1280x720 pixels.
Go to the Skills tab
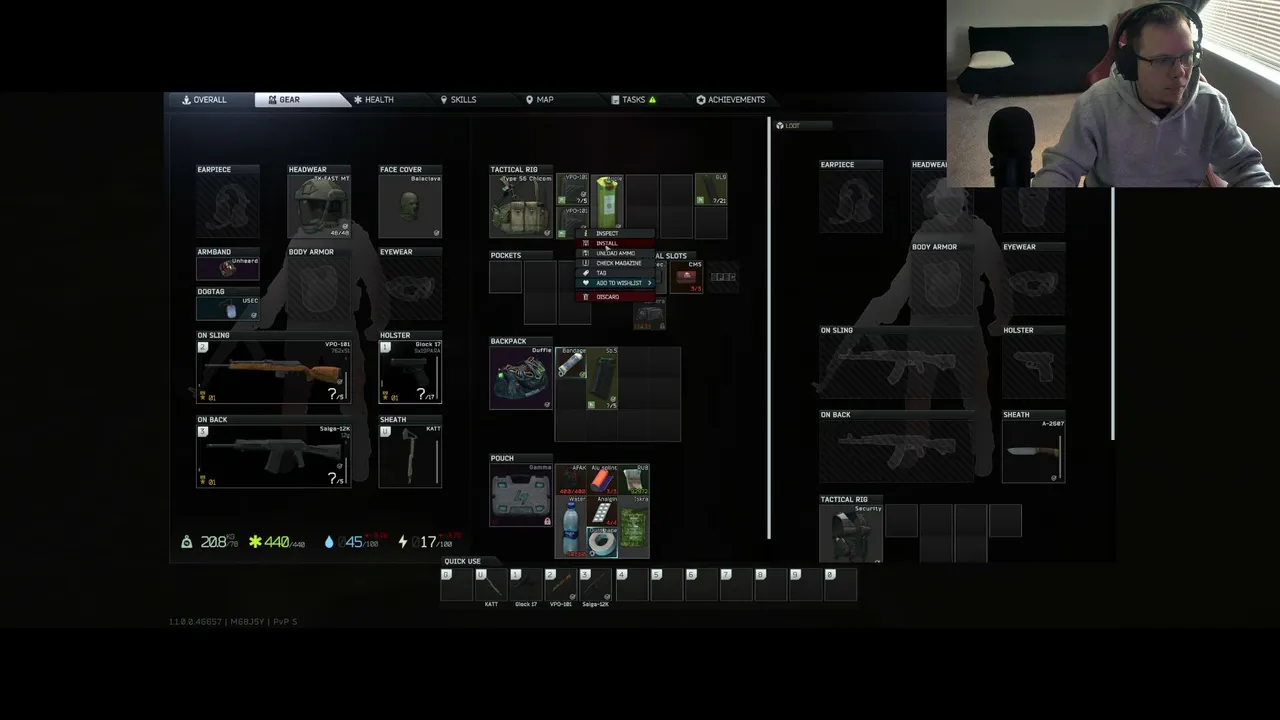(459, 100)
